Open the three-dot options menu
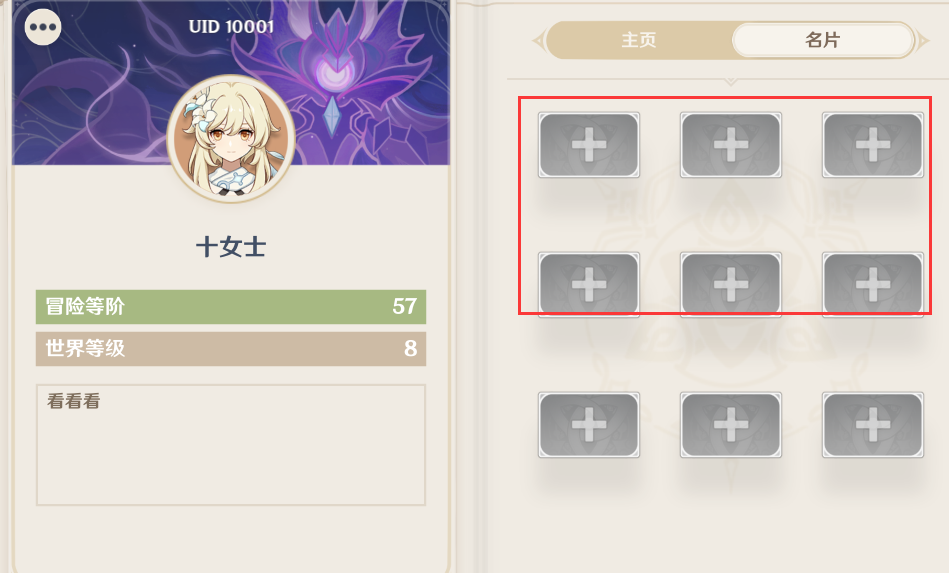Screen dimensions: 949x573 click(x=43, y=27)
